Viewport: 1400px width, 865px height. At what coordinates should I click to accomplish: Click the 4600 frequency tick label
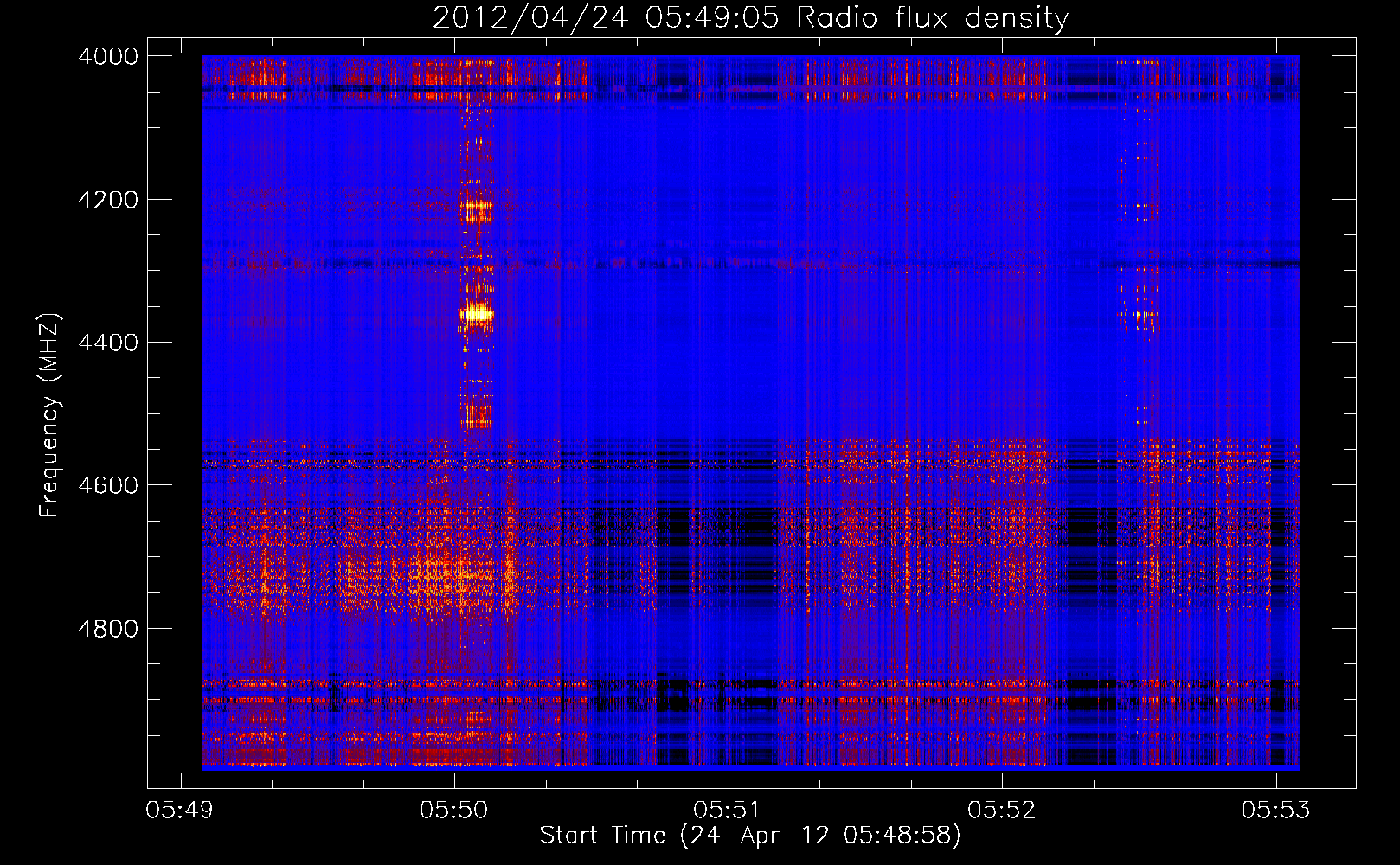point(108,485)
